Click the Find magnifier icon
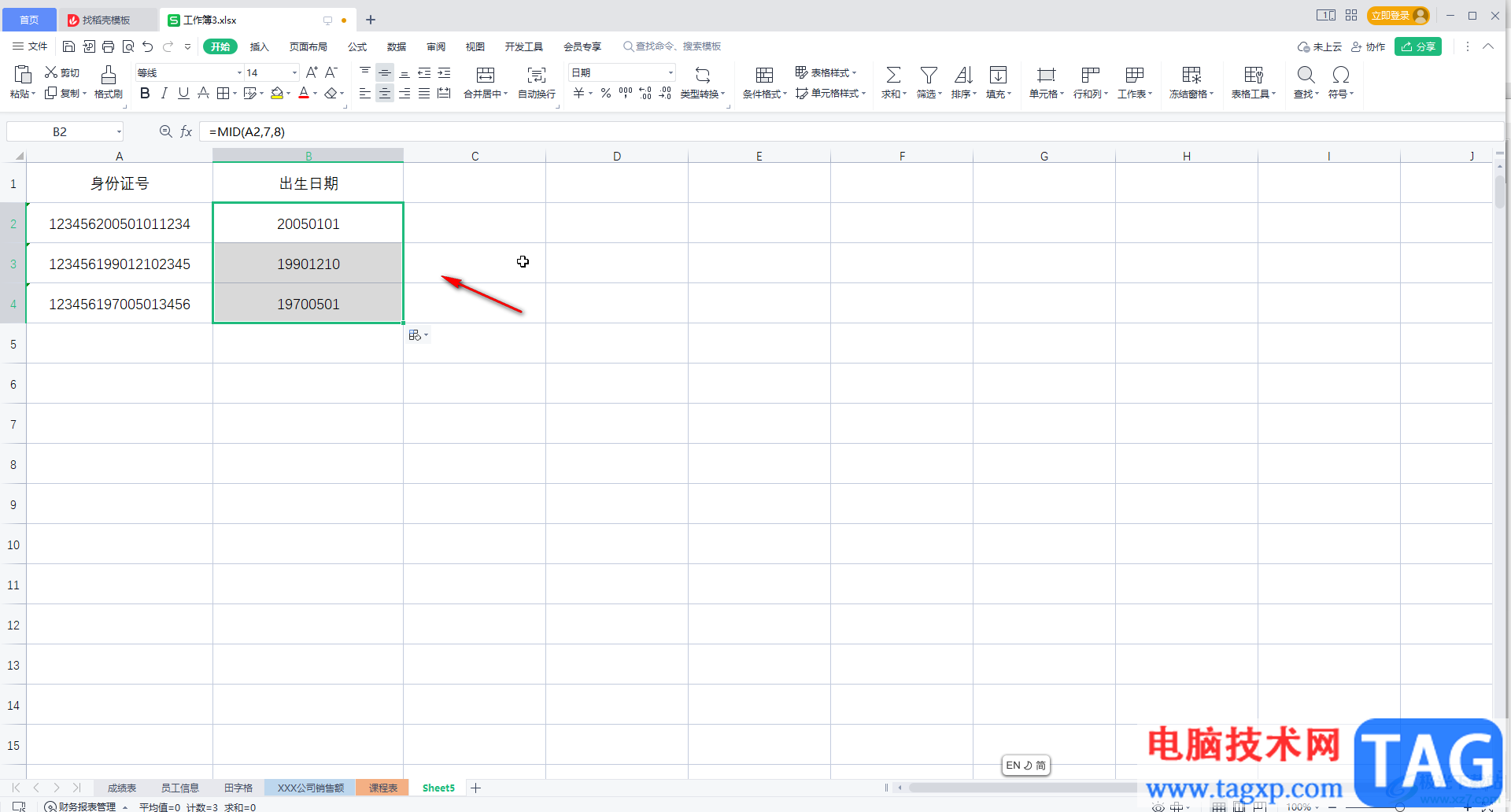Viewport: 1511px width, 812px height. (1306, 75)
